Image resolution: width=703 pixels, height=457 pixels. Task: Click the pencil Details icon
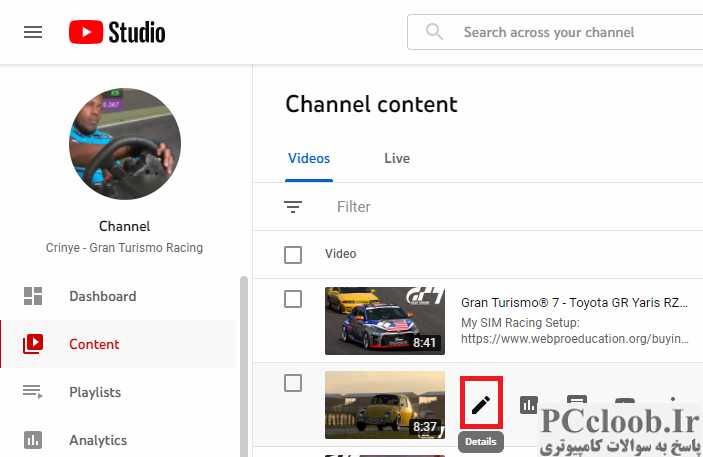pyautogui.click(x=481, y=405)
